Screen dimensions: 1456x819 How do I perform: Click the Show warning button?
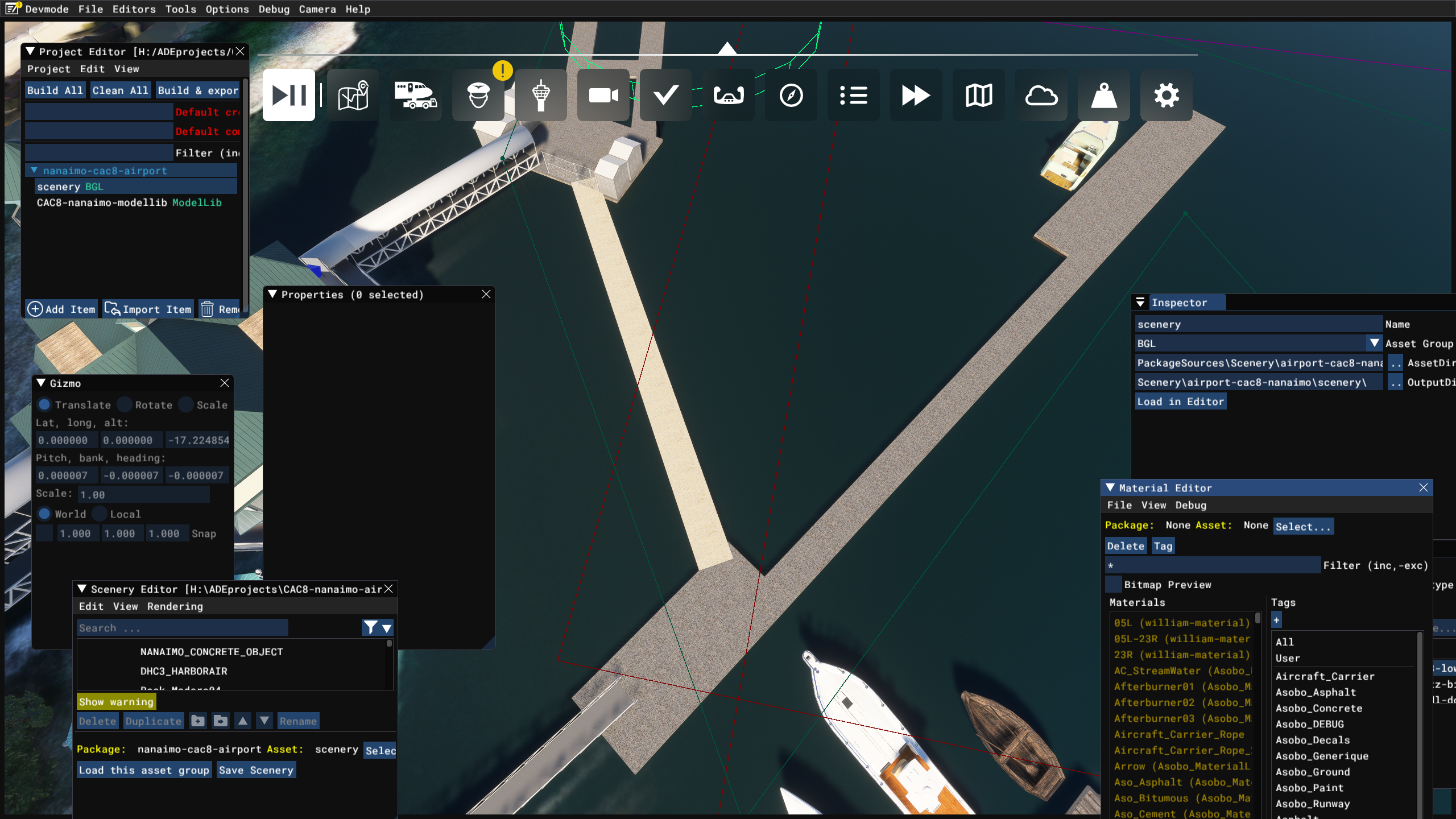tap(116, 702)
